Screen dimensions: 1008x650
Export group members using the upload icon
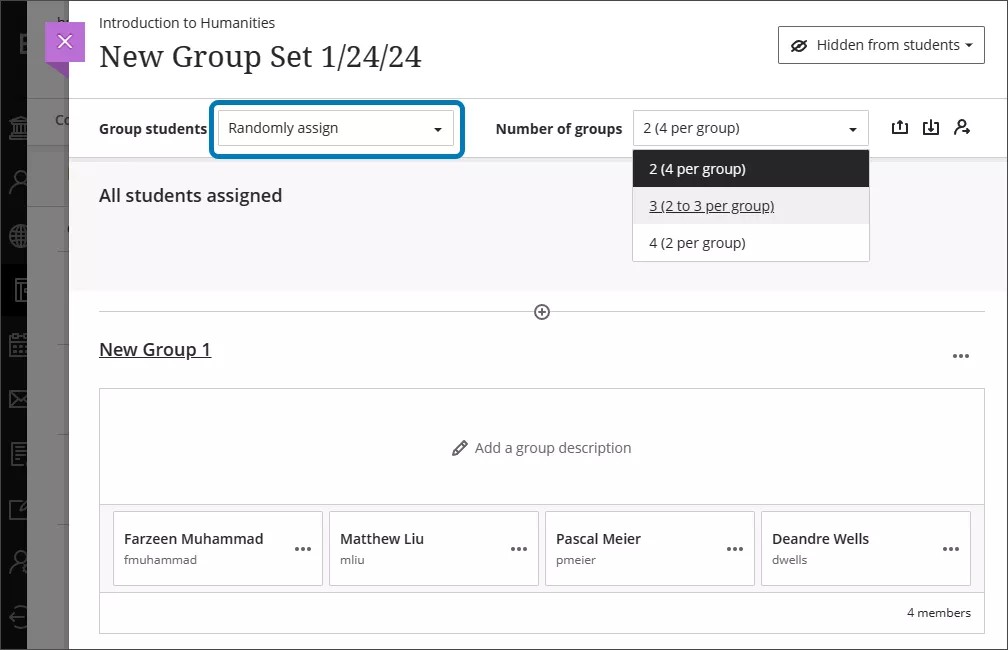click(899, 127)
